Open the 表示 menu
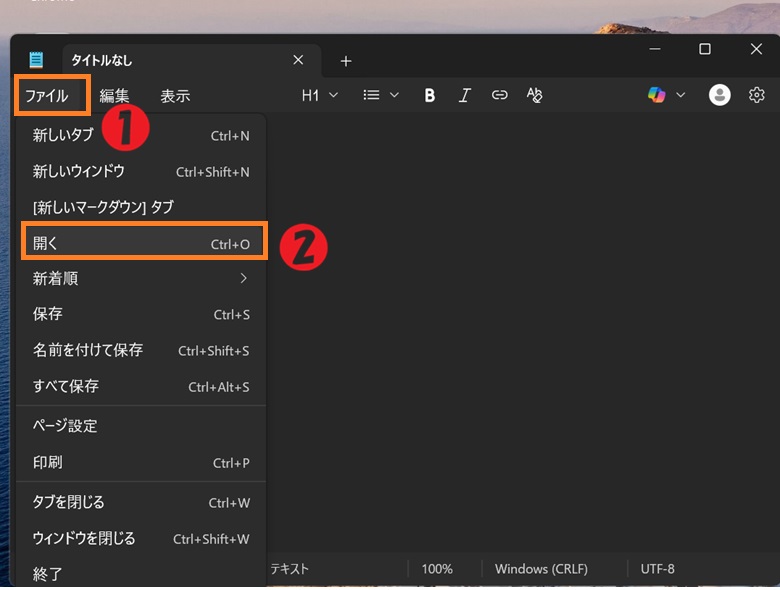The image size is (780, 590). tap(175, 96)
